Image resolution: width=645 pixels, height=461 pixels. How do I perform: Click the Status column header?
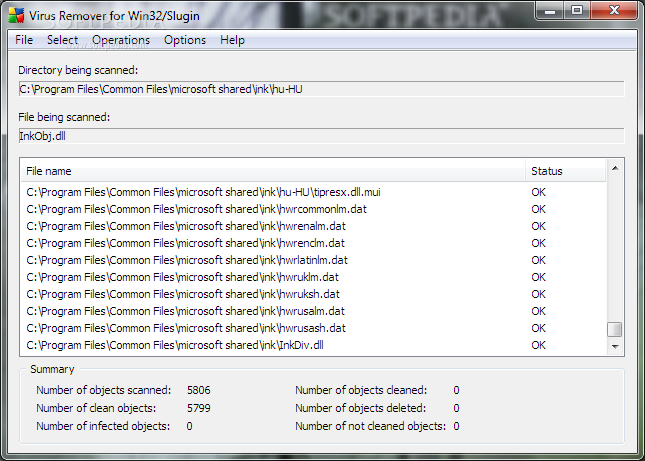point(566,171)
